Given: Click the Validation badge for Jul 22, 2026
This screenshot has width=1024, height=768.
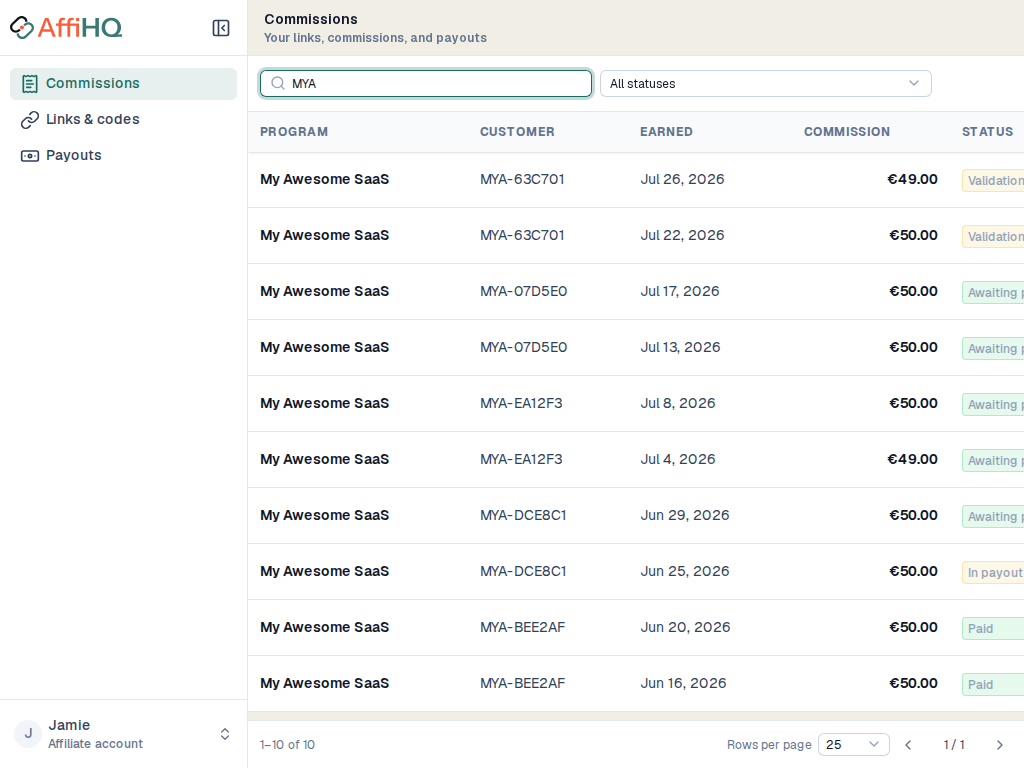Looking at the screenshot, I should (993, 236).
